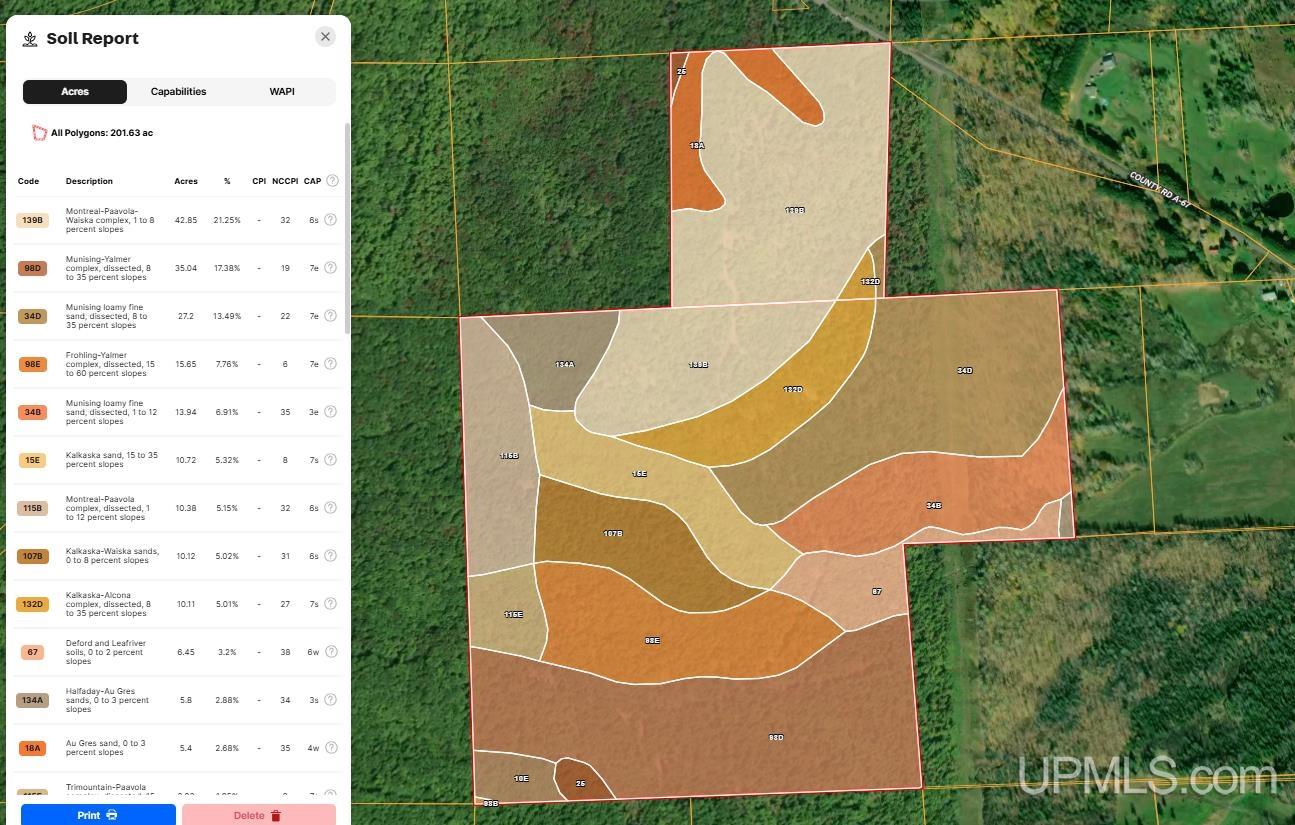Screen dimensions: 1295x825
Task: Click help icon in the 98D row
Action: coord(330,268)
